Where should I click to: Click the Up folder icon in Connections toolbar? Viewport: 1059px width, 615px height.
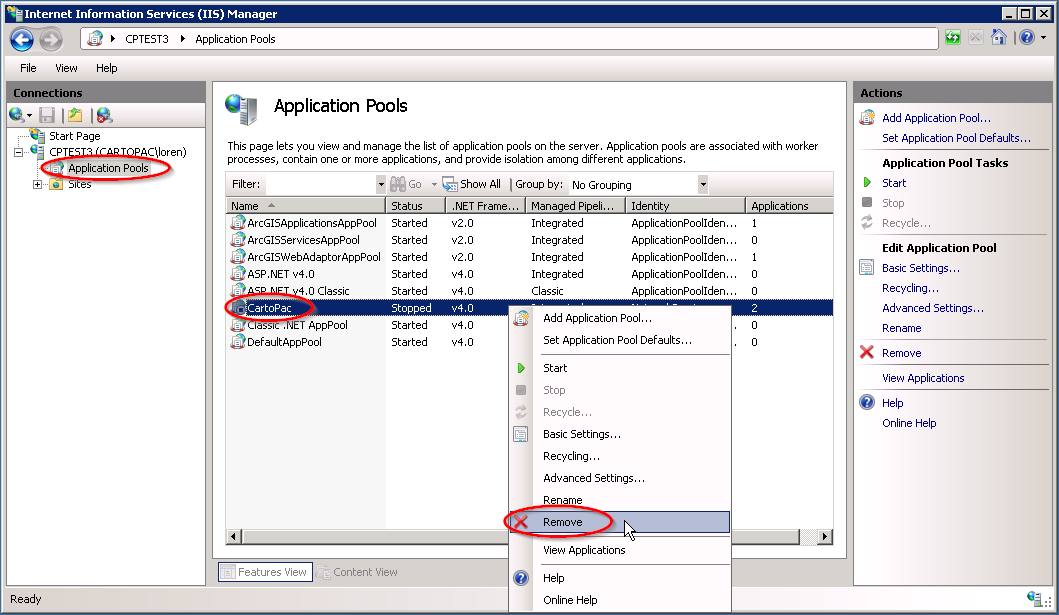(75, 115)
